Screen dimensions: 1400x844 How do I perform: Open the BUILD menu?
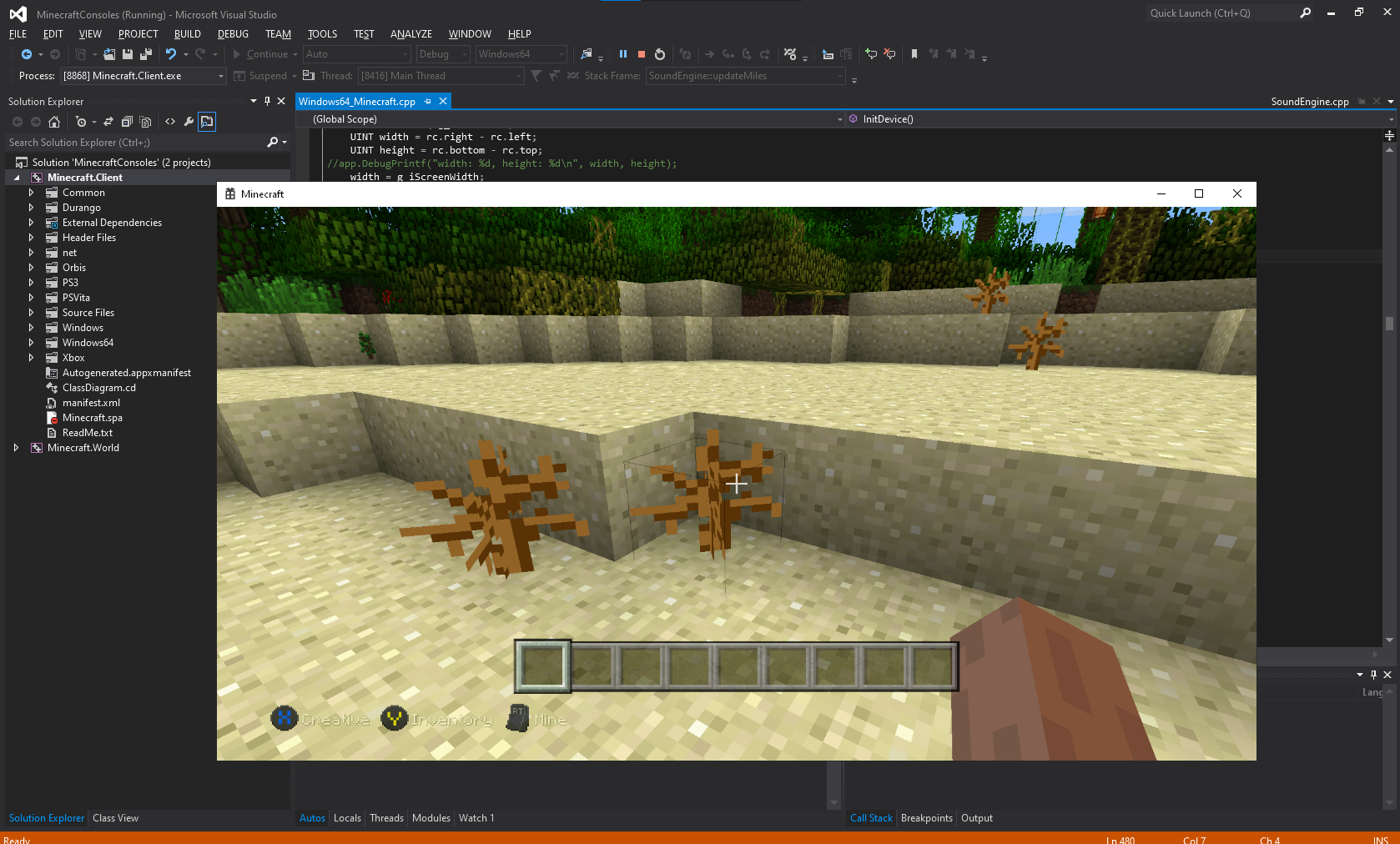point(188,34)
